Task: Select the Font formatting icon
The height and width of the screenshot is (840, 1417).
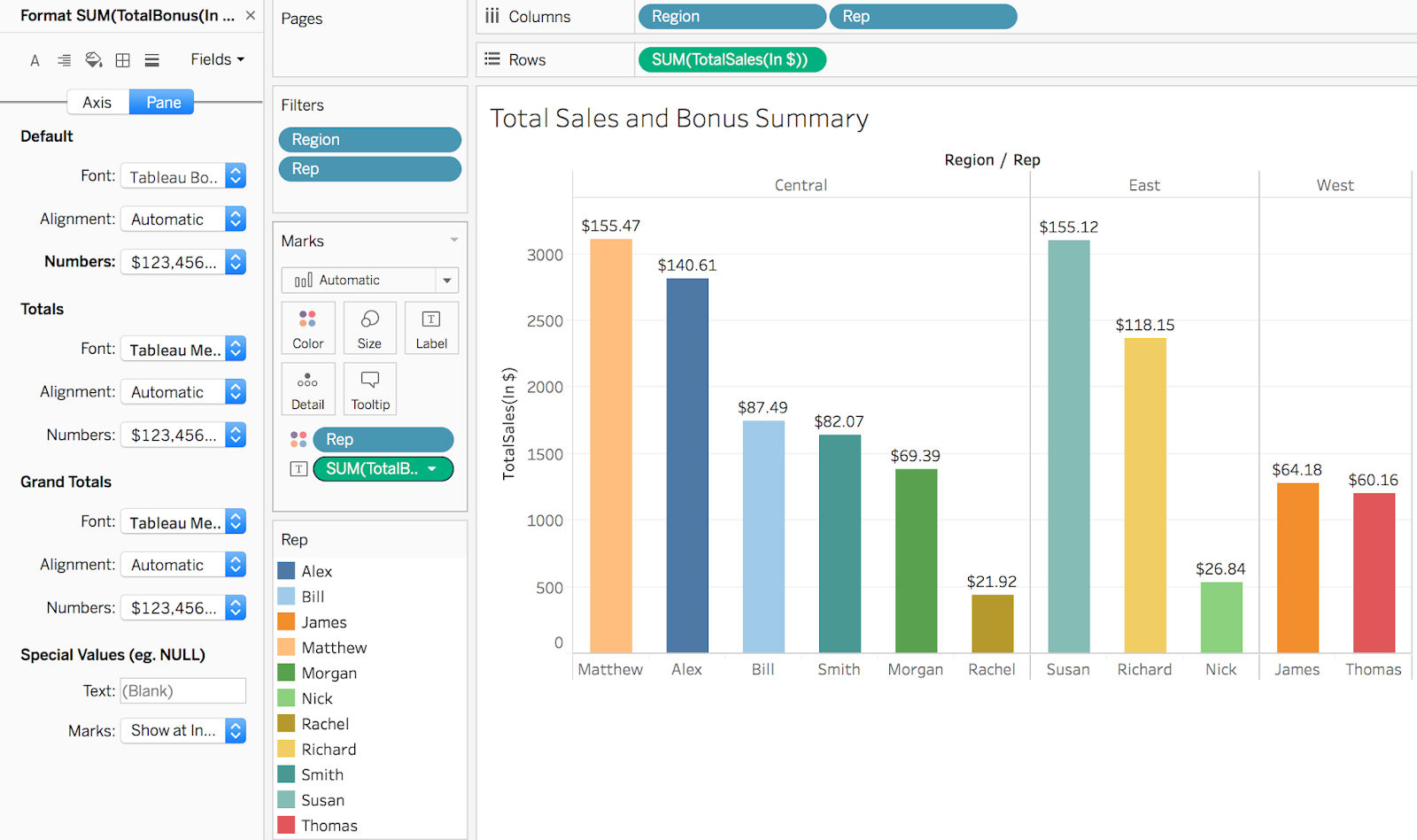Action: [x=35, y=59]
